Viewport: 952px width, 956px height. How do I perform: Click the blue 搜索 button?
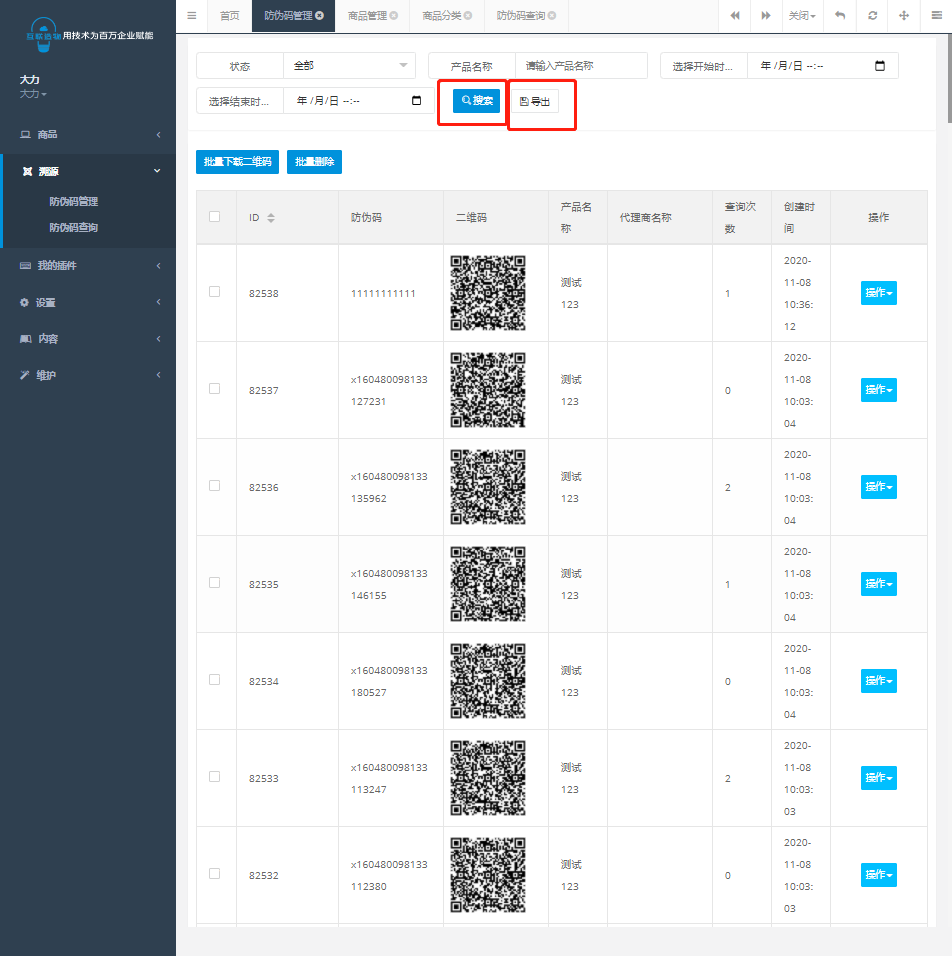(476, 101)
